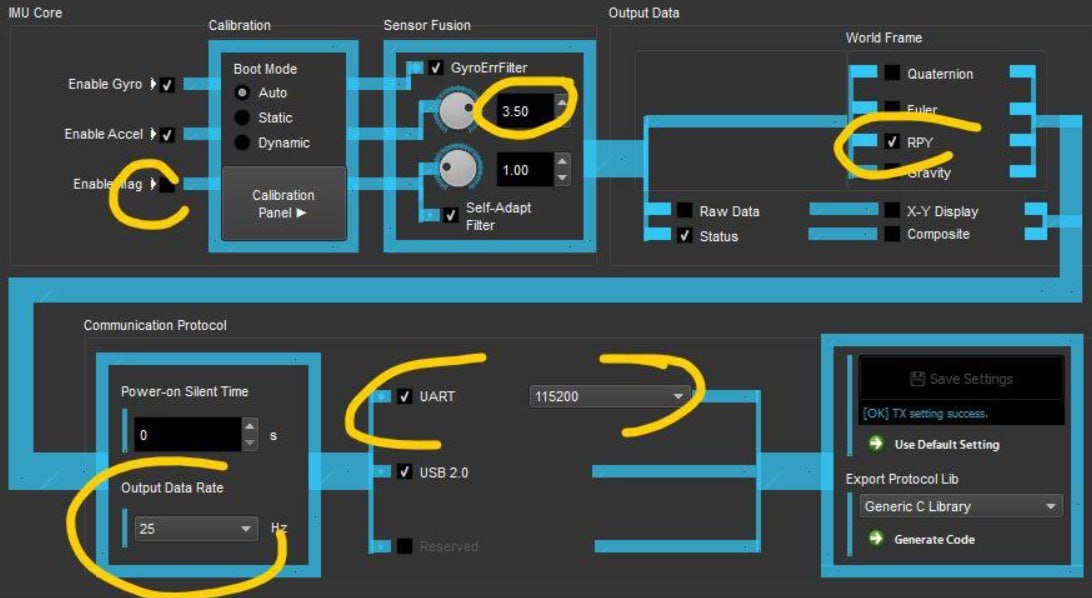The width and height of the screenshot is (1092, 598).
Task: Increase the GyroErrFilter value with up stepper
Action: point(562,103)
